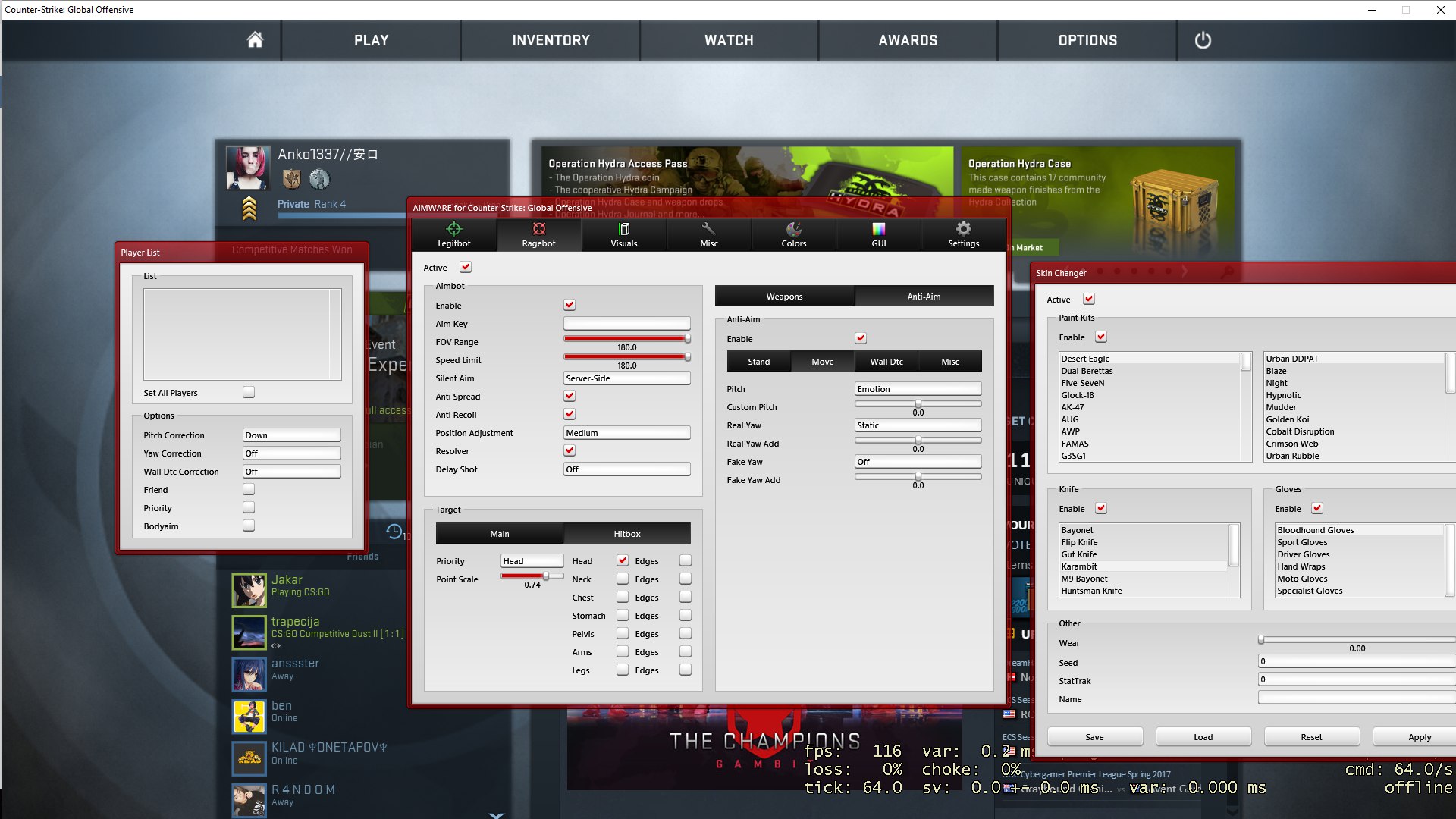Open friend R4NDOM's avatar

pyautogui.click(x=249, y=801)
